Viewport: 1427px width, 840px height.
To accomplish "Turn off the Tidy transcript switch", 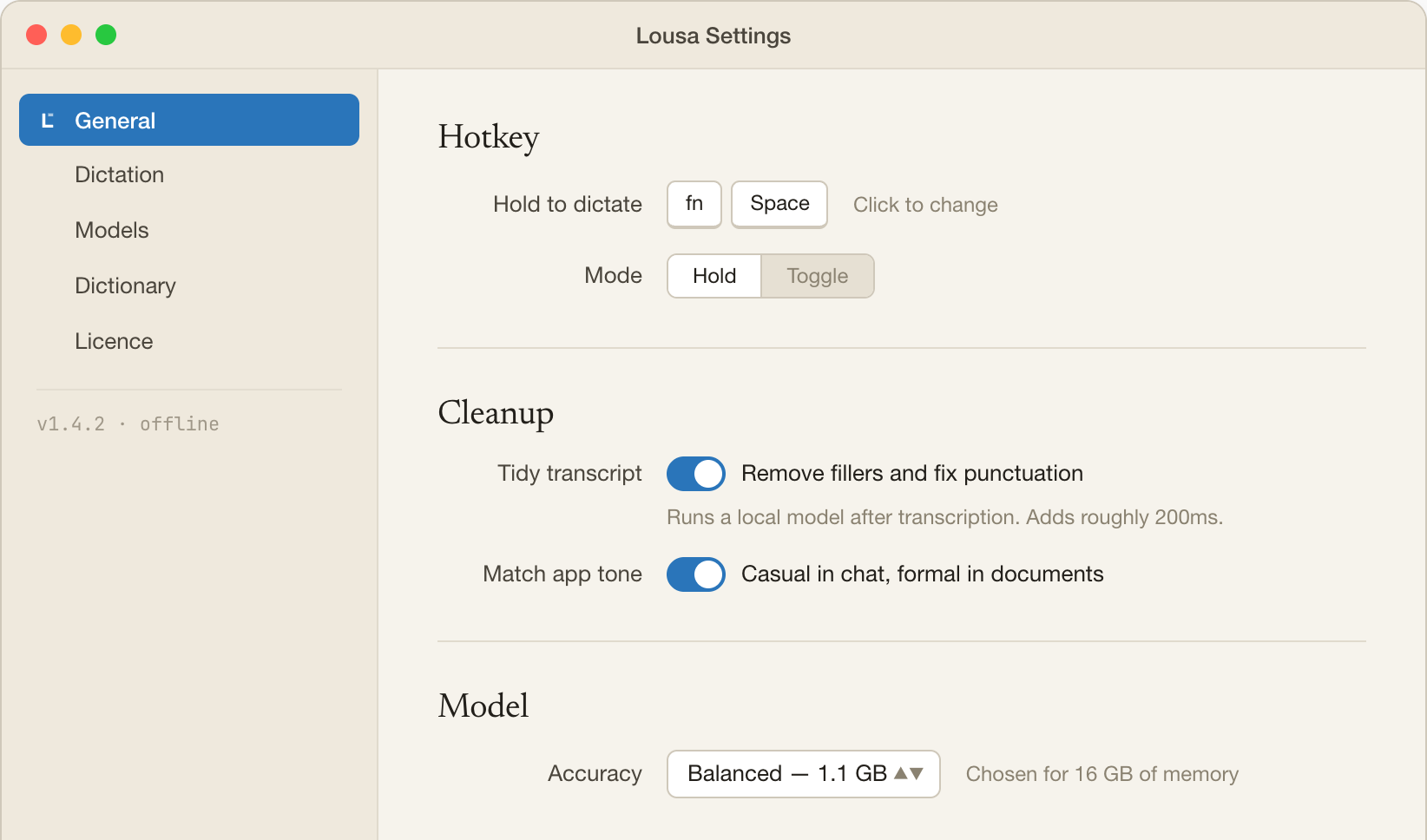I will point(696,474).
